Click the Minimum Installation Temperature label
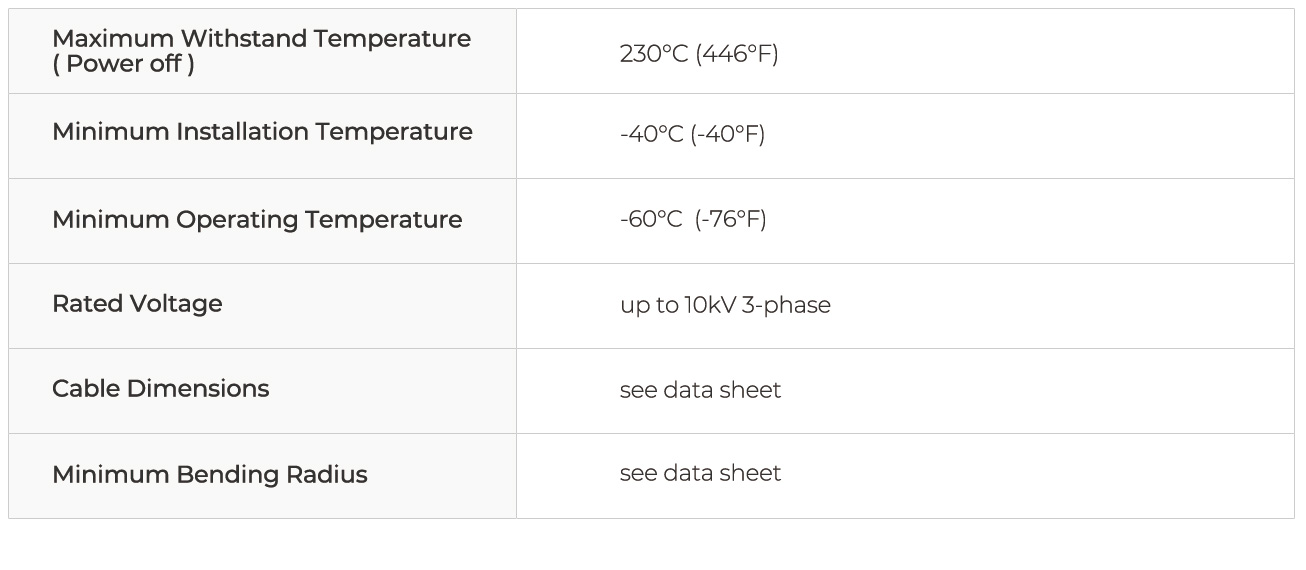The width and height of the screenshot is (1306, 570). click(x=262, y=132)
